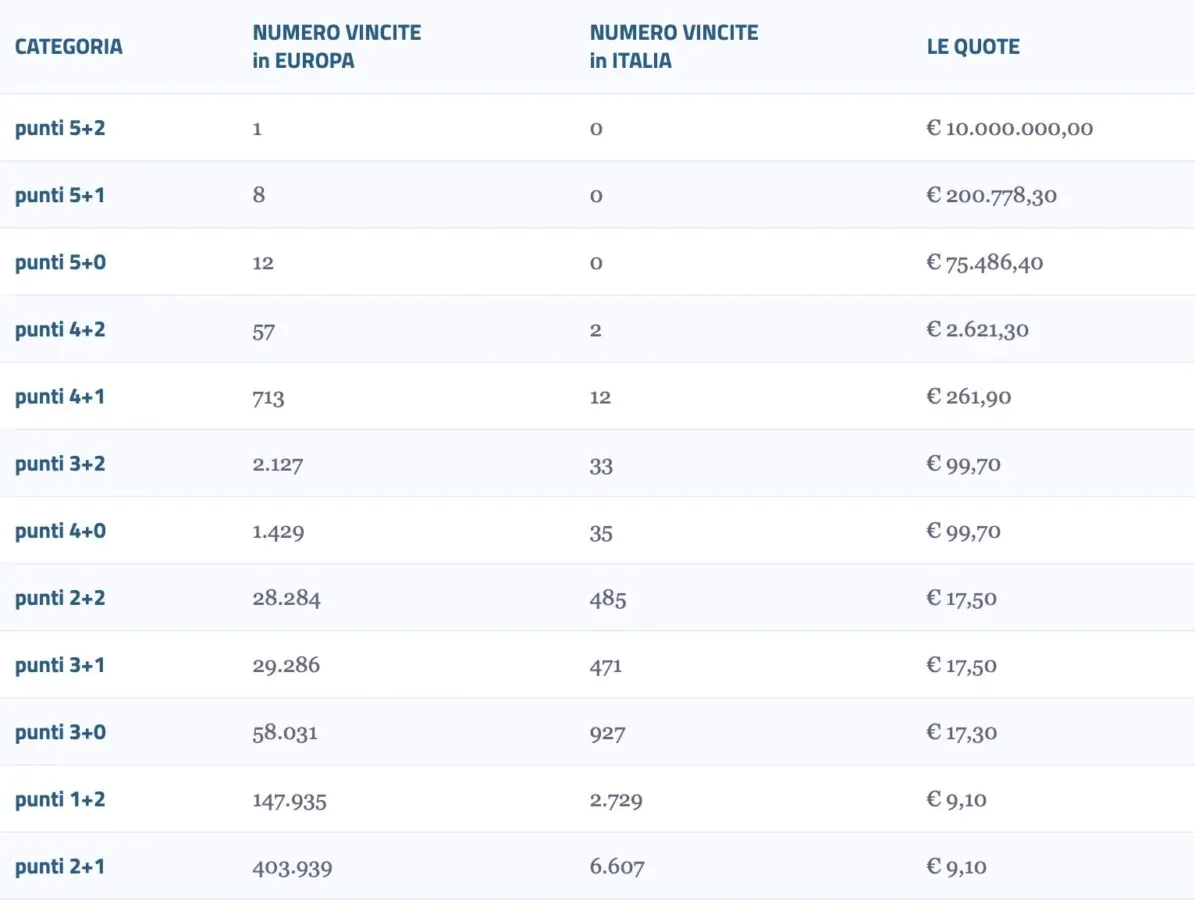Select the punti 5+2 row label
The width and height of the screenshot is (1195, 900).
pos(60,128)
